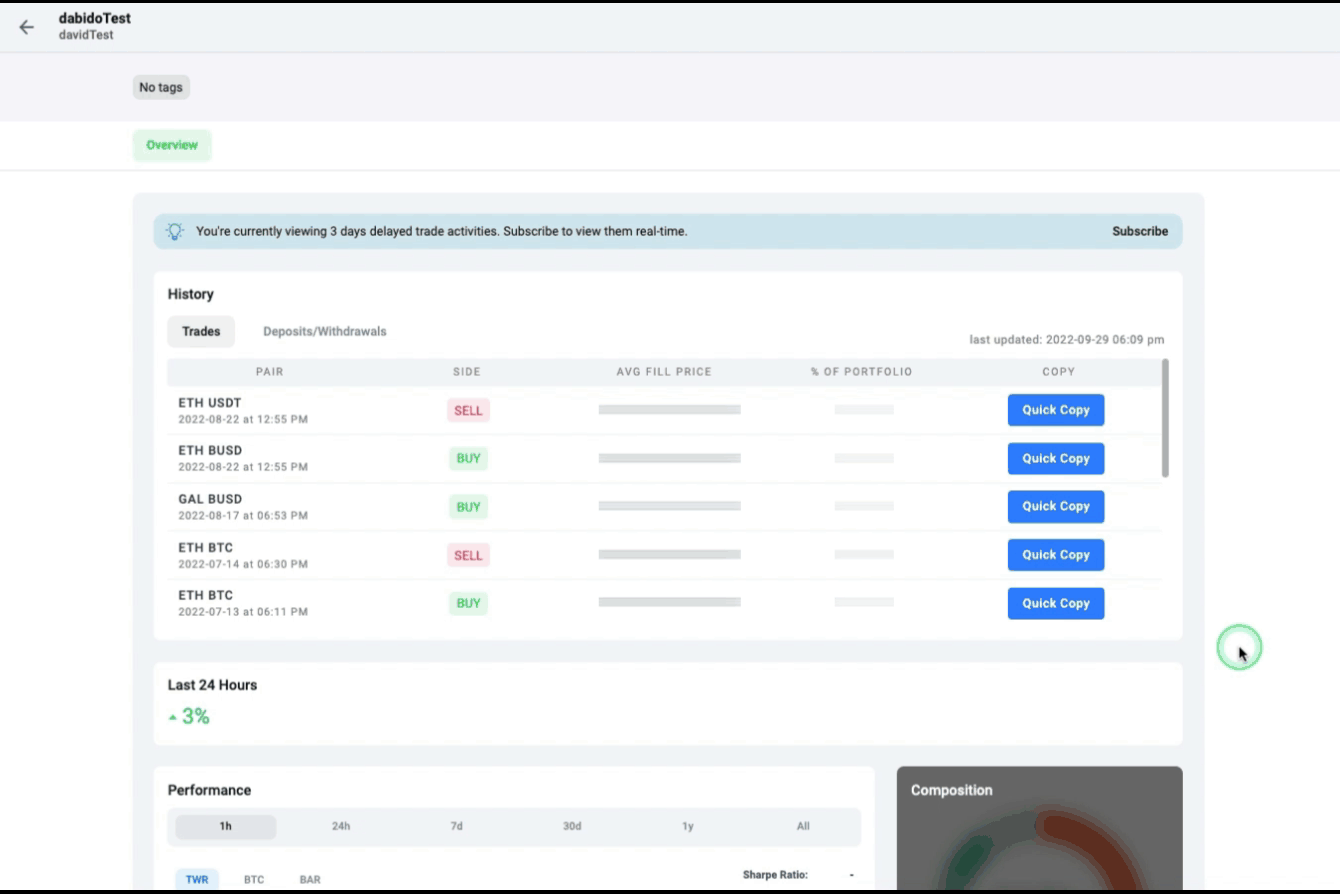Choose the BTC chart mode
This screenshot has width=1340, height=894.
254,880
